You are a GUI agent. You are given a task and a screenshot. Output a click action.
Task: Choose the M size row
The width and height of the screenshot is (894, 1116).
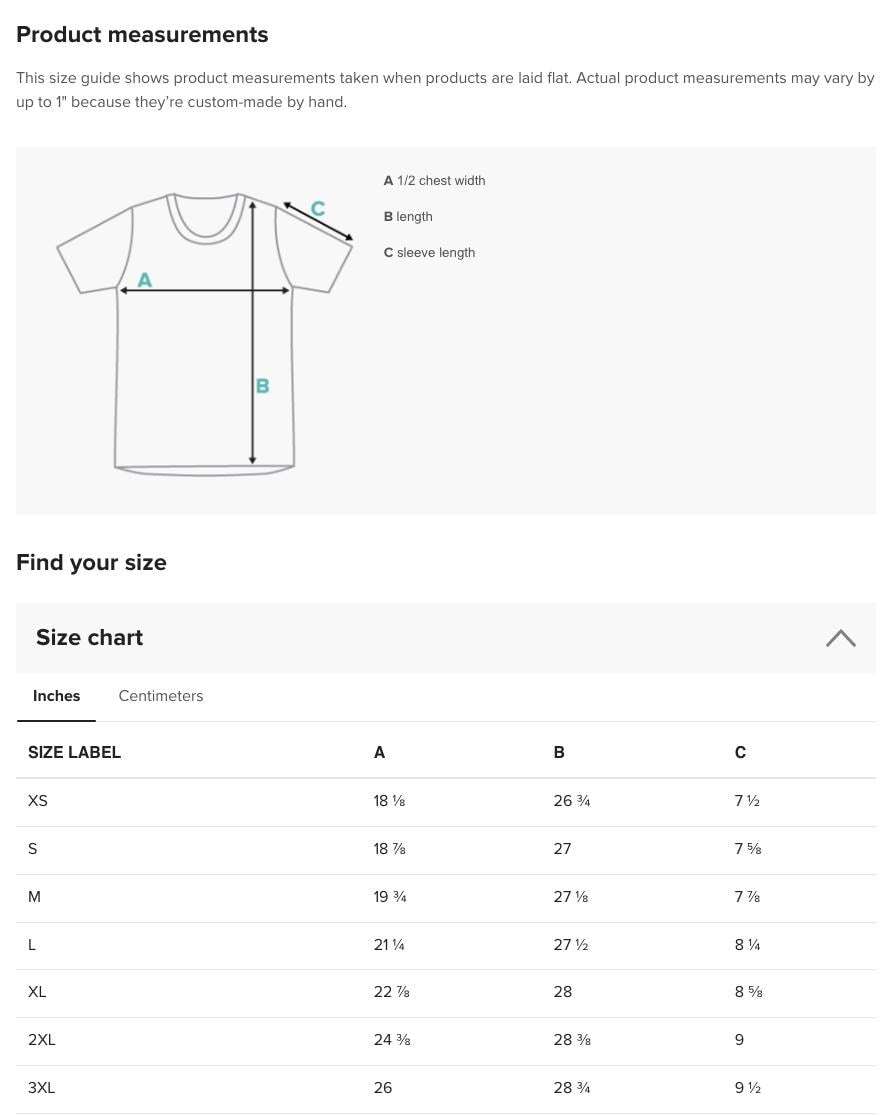coord(34,897)
